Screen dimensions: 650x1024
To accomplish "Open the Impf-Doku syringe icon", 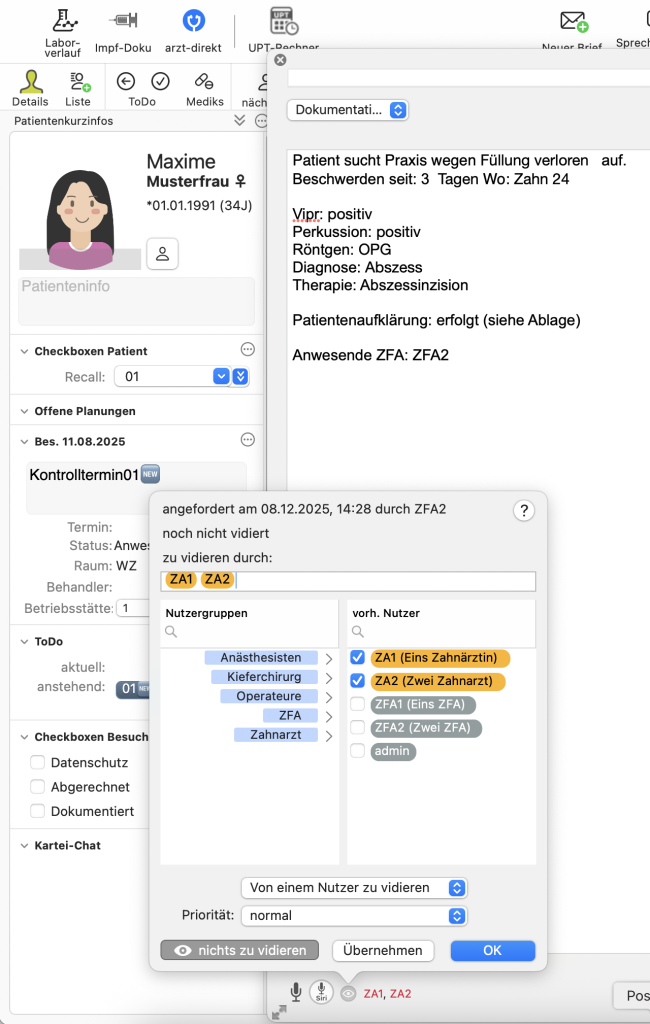I will tap(124, 22).
